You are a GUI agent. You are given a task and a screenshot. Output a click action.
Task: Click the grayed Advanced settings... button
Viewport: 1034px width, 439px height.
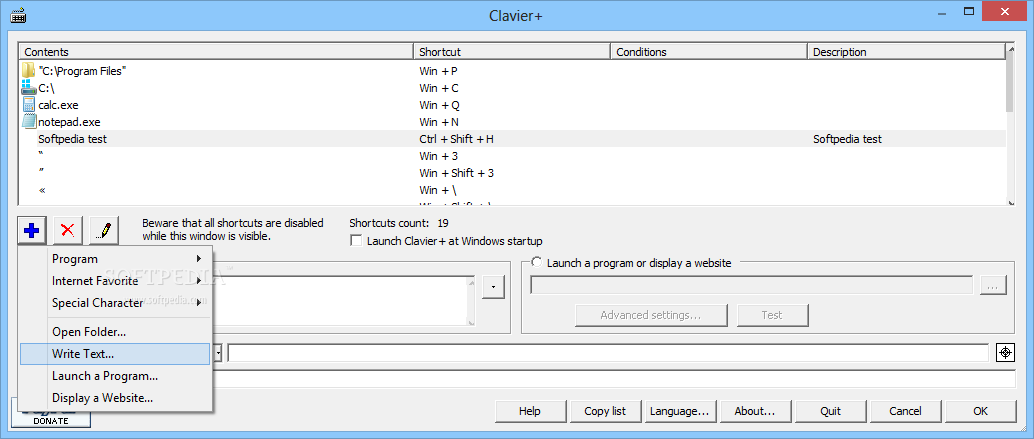pos(651,315)
